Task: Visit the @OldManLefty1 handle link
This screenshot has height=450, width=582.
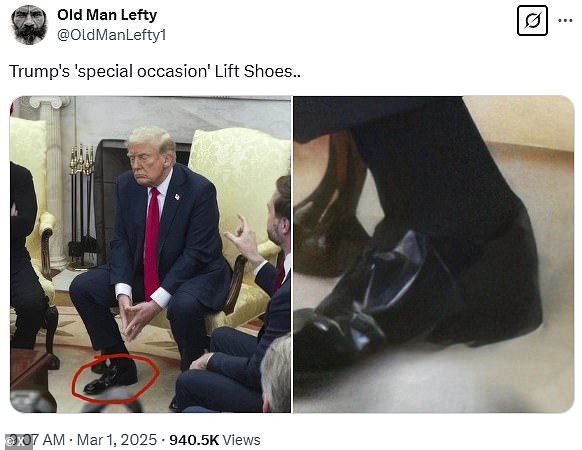Action: pos(111,35)
